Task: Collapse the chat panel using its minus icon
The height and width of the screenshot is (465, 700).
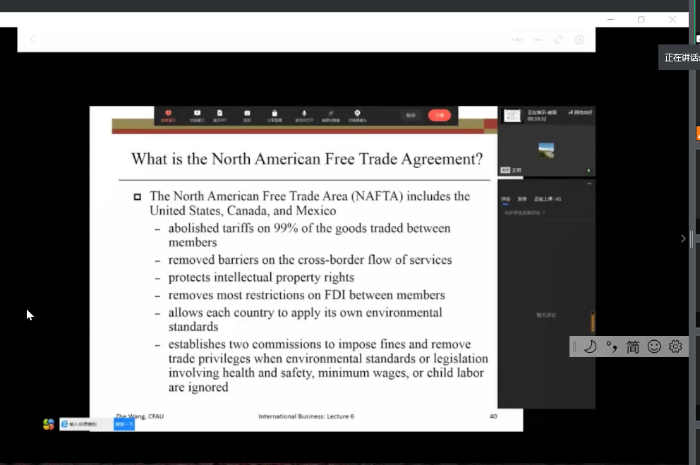Action: [x=589, y=184]
